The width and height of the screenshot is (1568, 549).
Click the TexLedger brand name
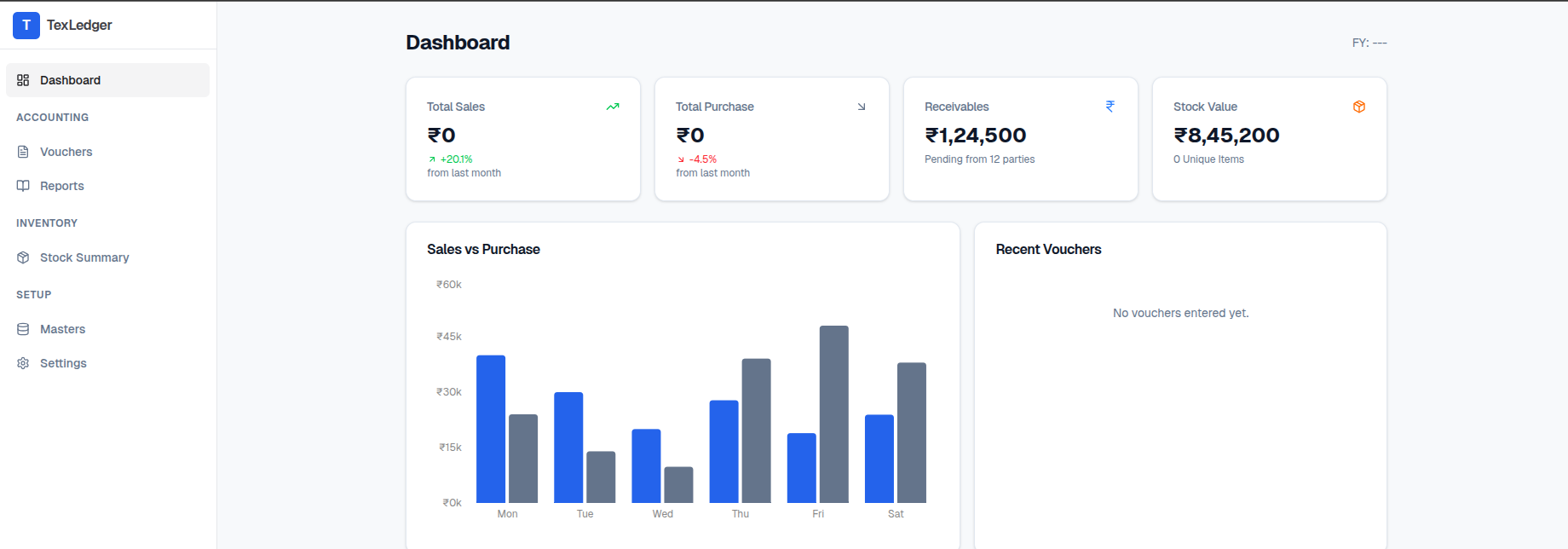coord(79,26)
